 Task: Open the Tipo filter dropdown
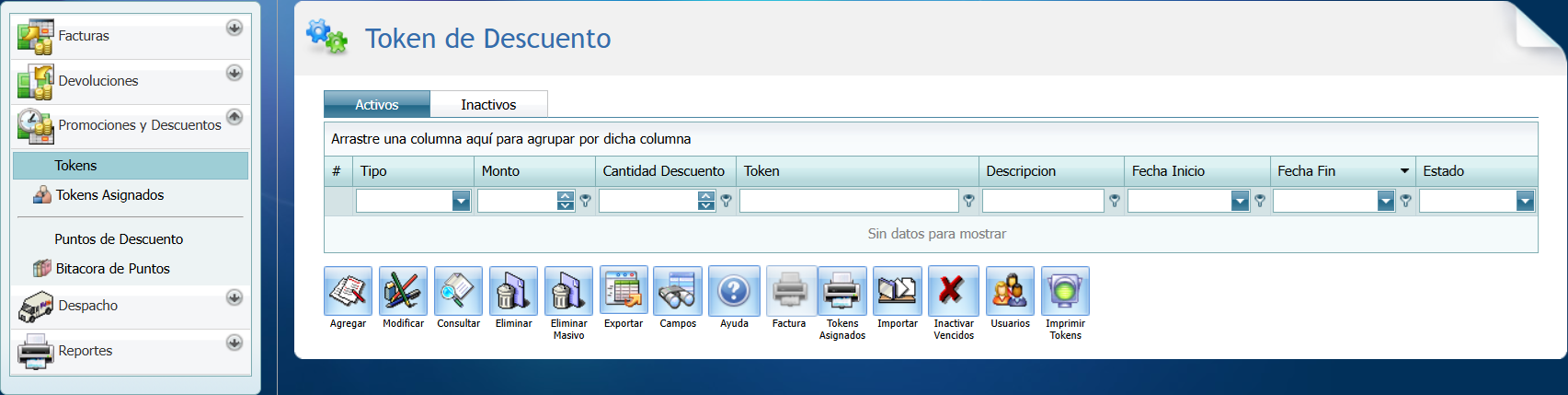coord(461,201)
